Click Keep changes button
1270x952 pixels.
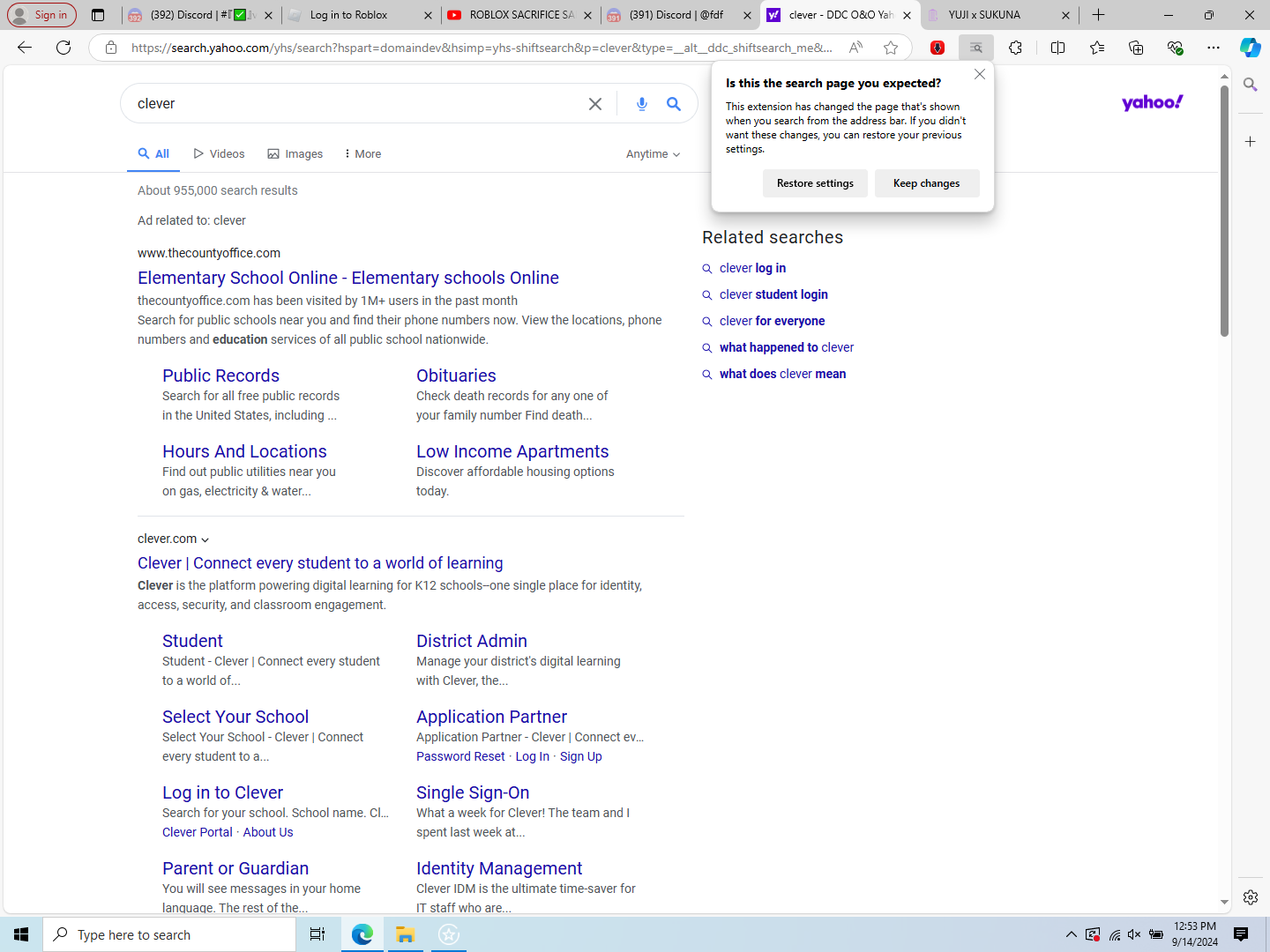(x=926, y=183)
